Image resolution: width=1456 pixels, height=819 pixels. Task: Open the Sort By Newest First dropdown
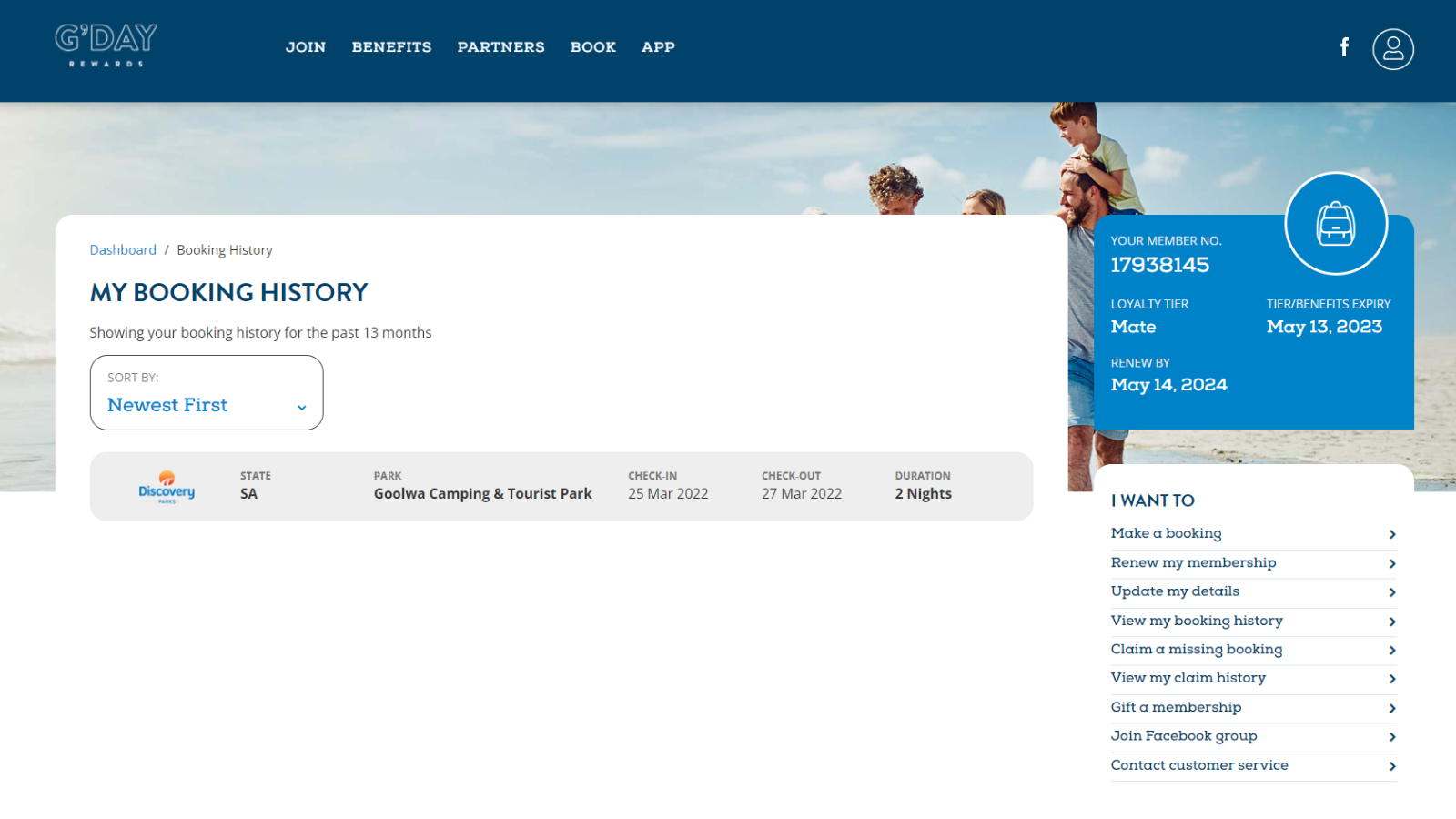point(207,392)
